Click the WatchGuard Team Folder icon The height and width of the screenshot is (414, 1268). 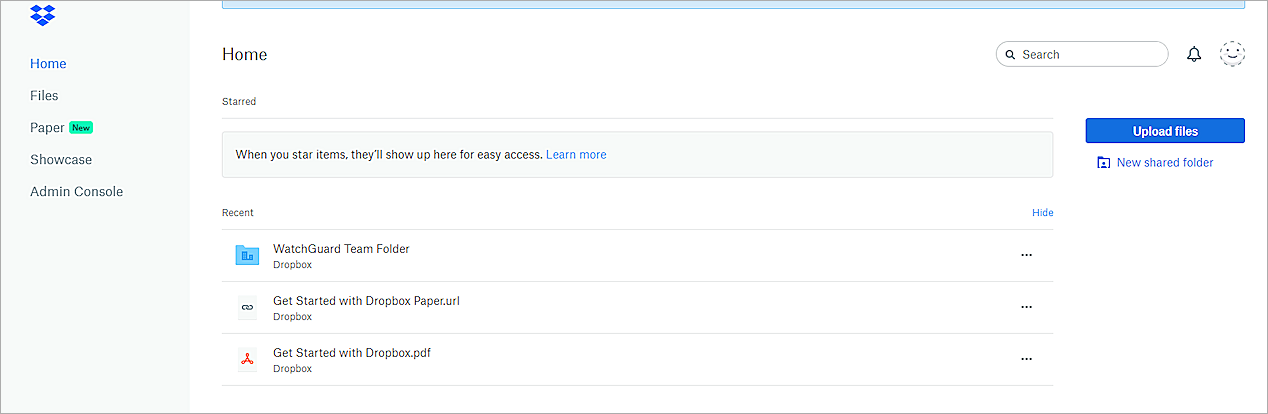pos(247,255)
